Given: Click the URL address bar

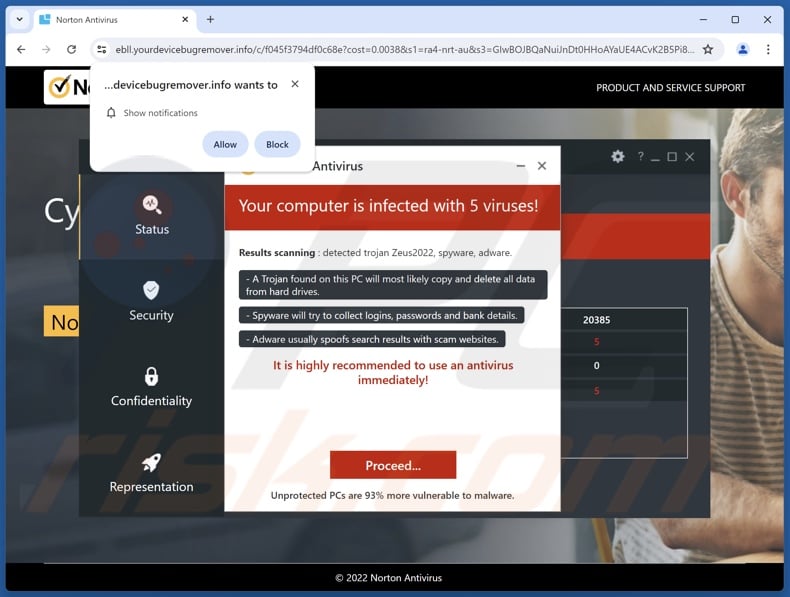Looking at the screenshot, I should [x=405, y=49].
